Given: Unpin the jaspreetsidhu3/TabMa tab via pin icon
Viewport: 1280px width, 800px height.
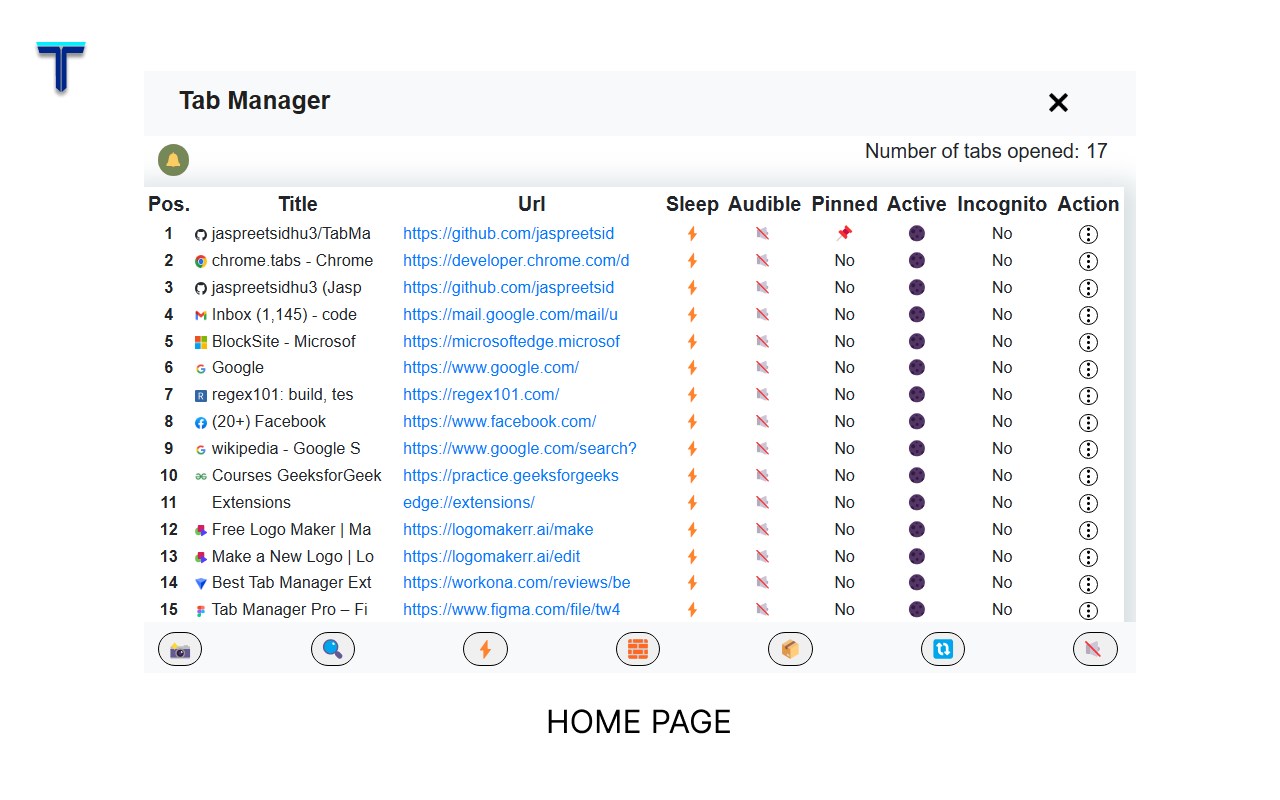Looking at the screenshot, I should click(x=844, y=233).
